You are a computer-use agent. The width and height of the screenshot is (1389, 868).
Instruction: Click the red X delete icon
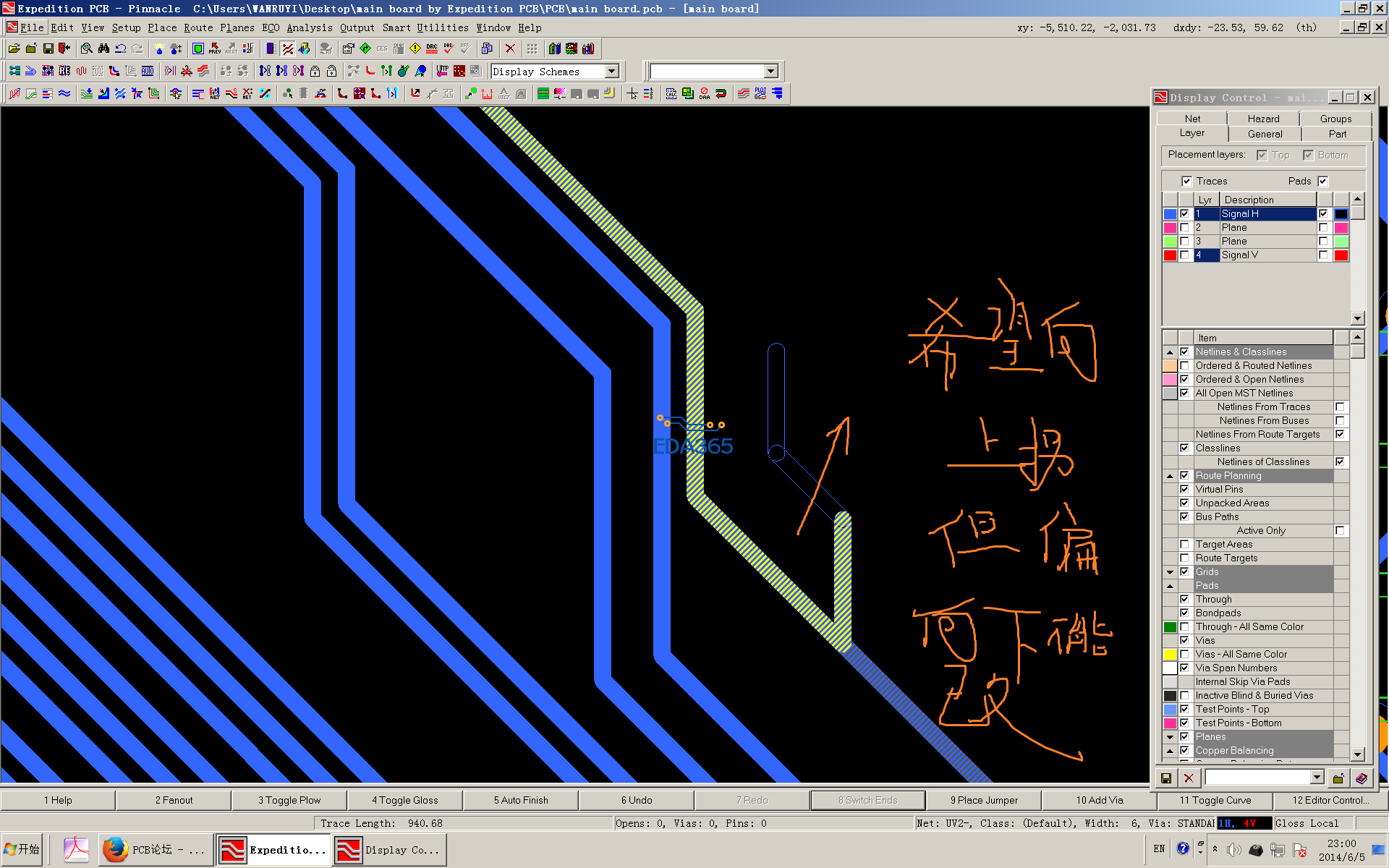[x=510, y=48]
